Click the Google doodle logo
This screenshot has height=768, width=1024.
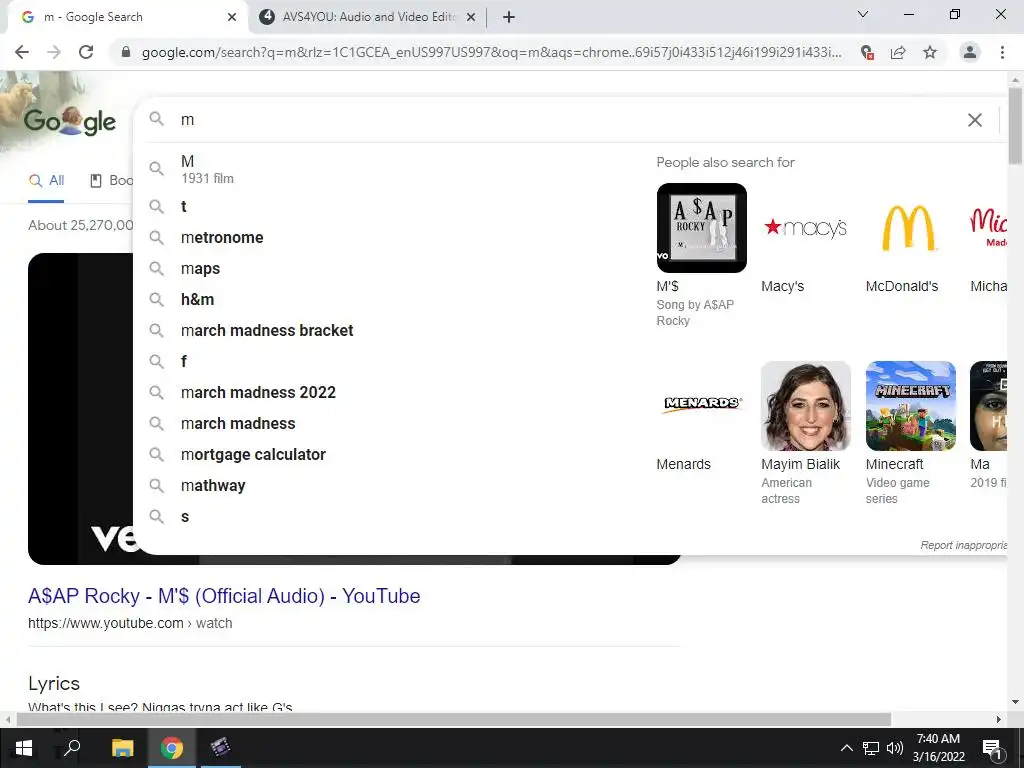tap(70, 121)
